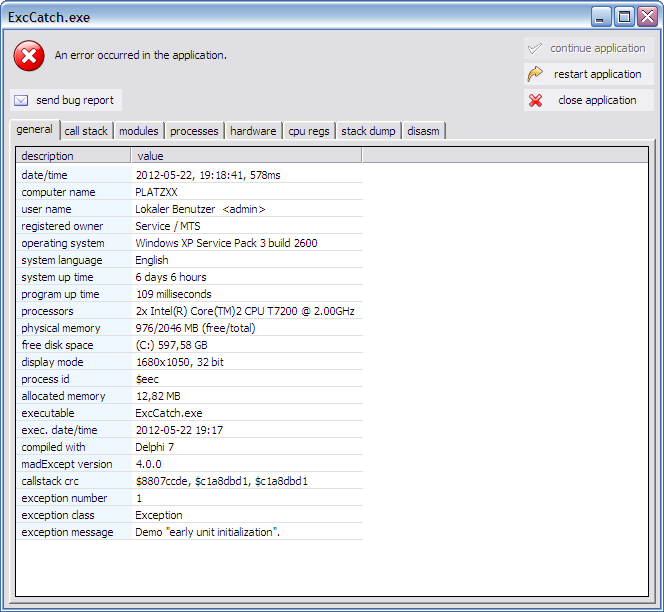
Task: Open the disasm tab
Action: (x=423, y=131)
